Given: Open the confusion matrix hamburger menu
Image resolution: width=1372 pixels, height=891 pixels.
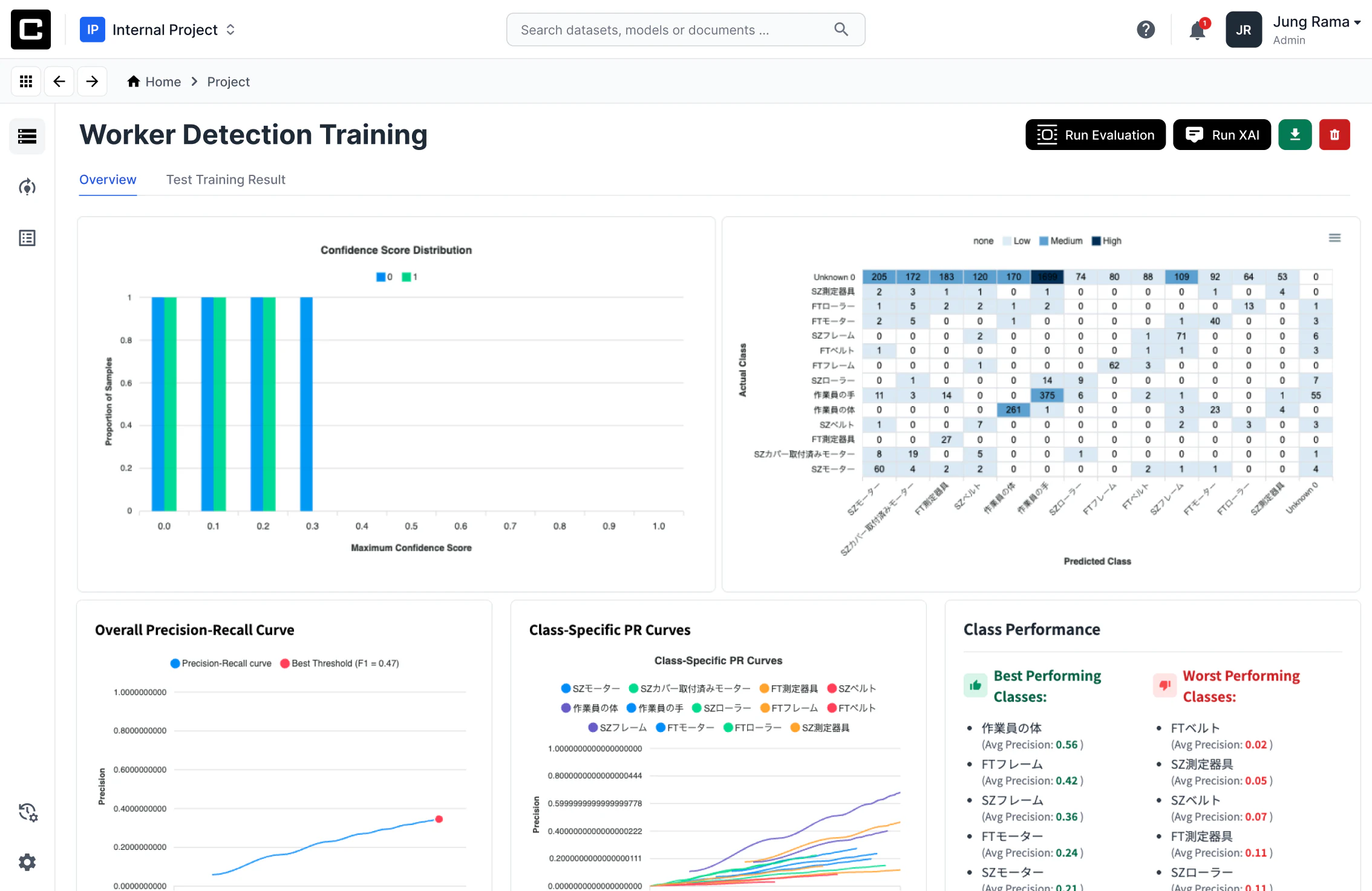Looking at the screenshot, I should click(1334, 238).
